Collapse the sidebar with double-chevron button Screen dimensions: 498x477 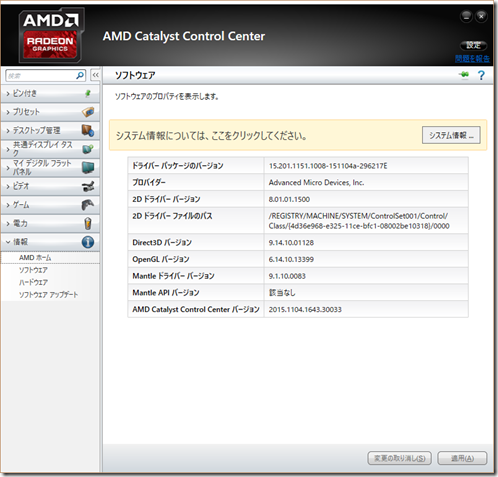coord(95,75)
